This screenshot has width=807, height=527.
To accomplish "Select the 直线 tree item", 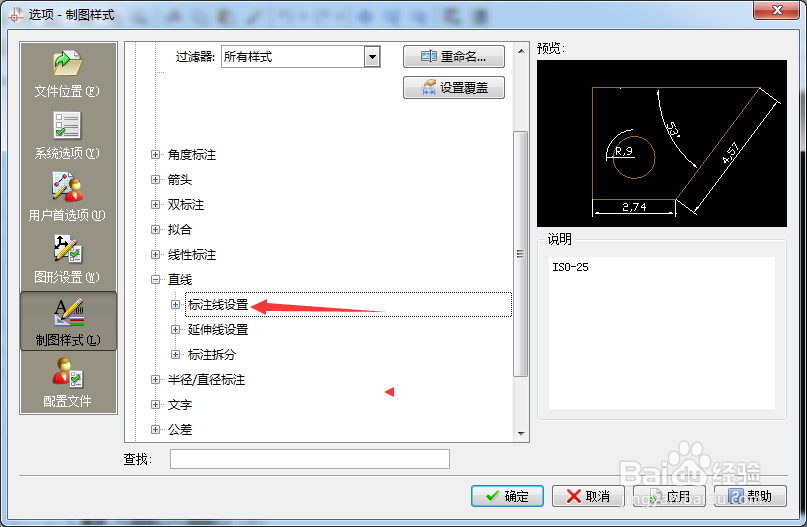I will pyautogui.click(x=180, y=279).
